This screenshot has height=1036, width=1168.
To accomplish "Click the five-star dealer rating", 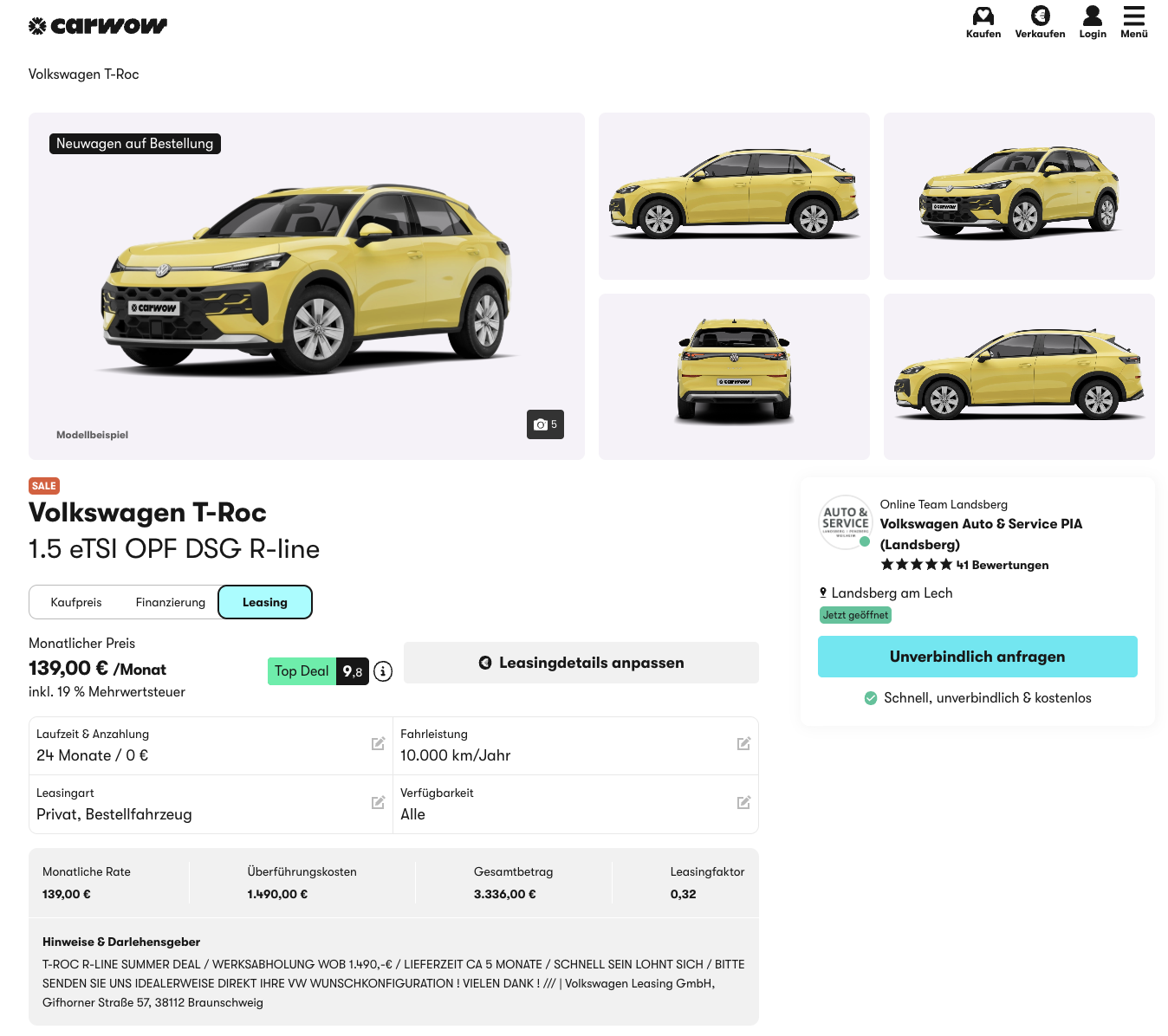I will [917, 565].
